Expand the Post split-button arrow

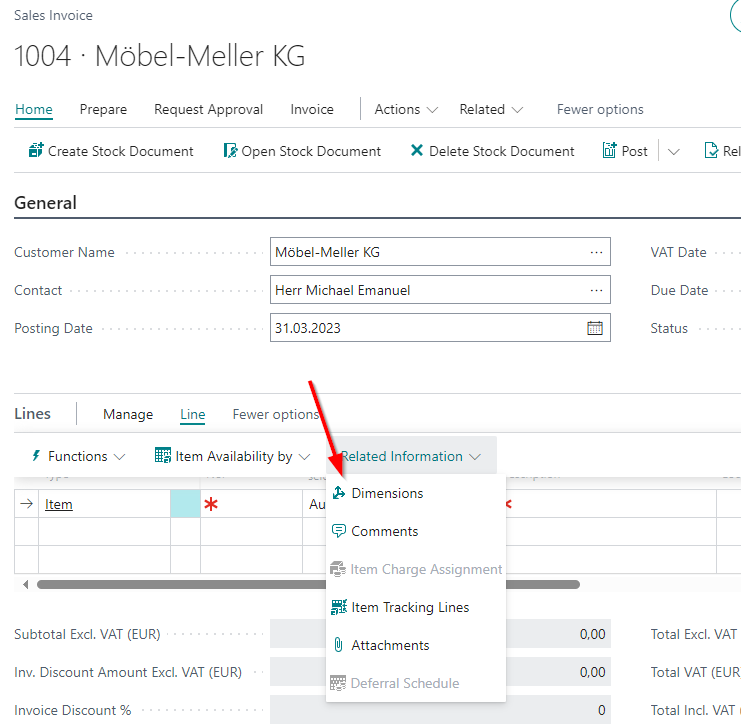click(673, 152)
